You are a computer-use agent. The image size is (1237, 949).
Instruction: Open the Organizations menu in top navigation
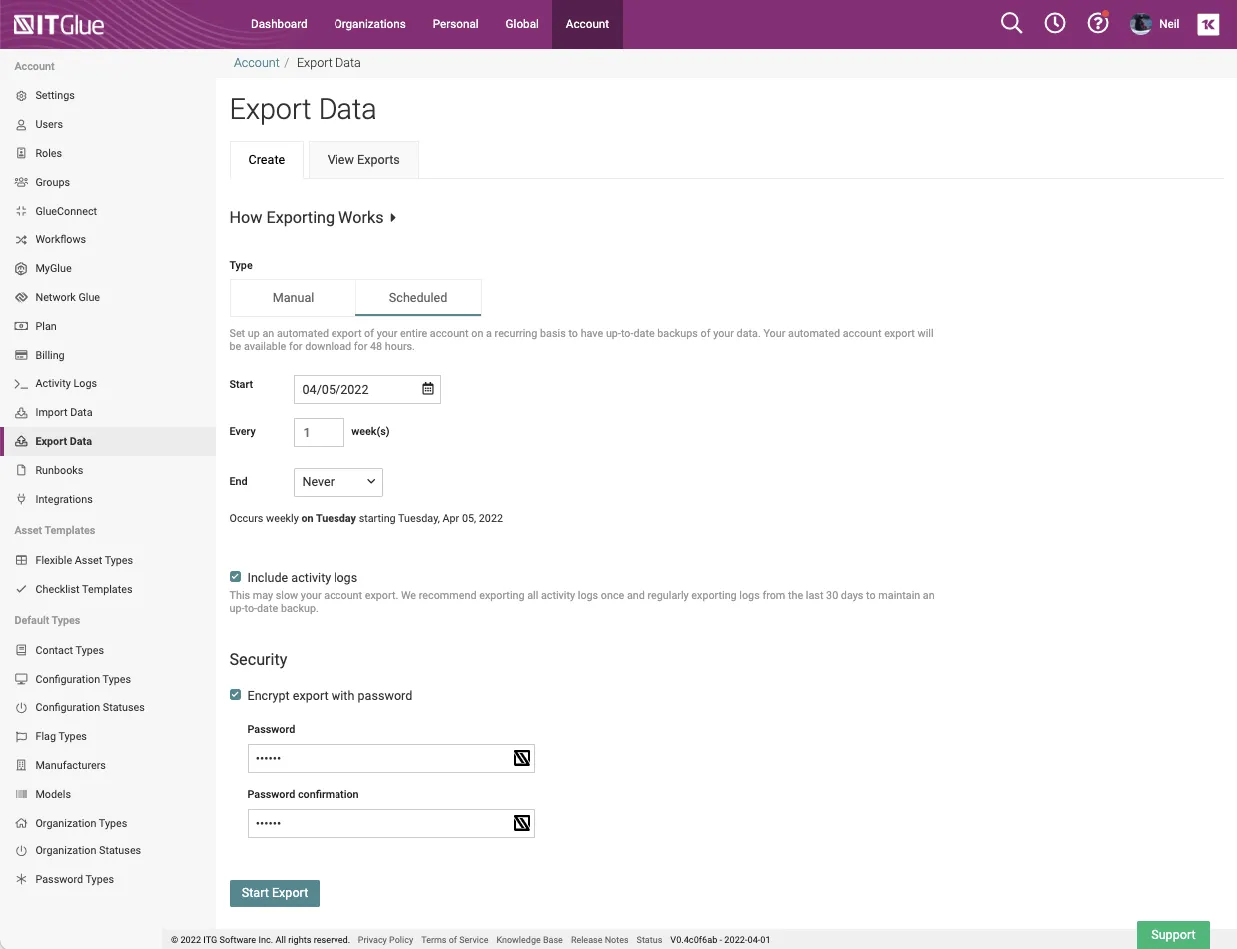coord(370,24)
